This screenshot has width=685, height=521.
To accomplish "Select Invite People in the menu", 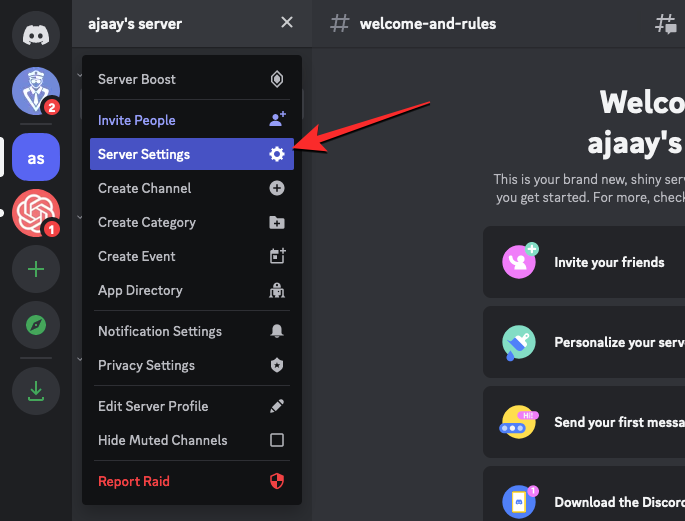I will click(191, 120).
